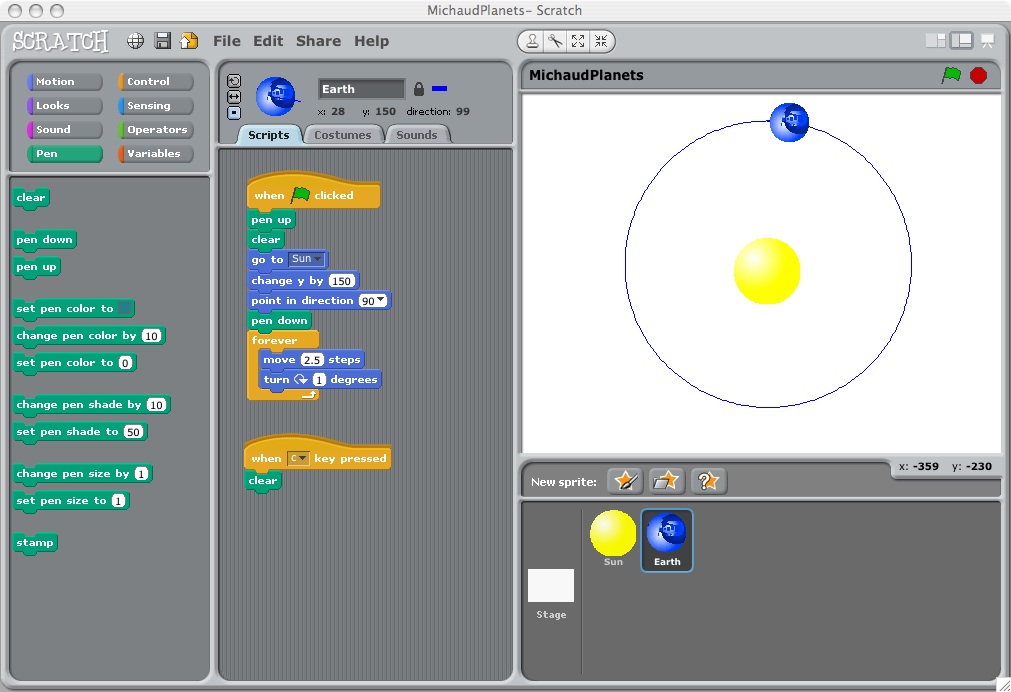Screen dimensions: 1011x692
Task: Select the Pen block category
Action: coord(64,153)
